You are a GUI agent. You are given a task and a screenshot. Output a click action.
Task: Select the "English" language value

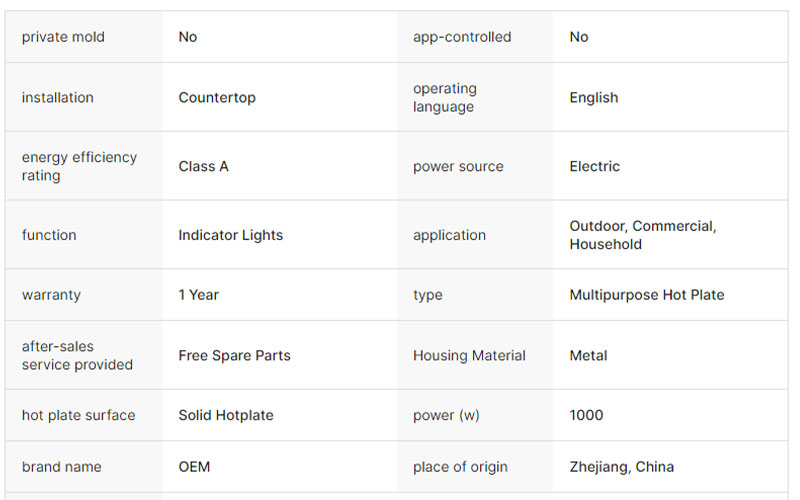point(594,98)
